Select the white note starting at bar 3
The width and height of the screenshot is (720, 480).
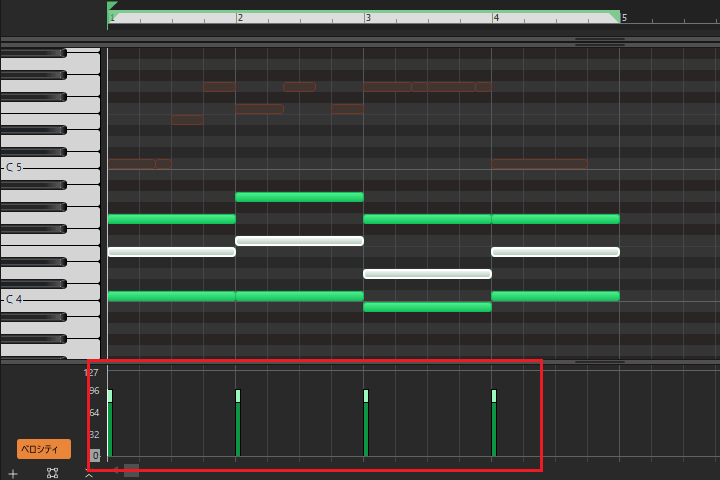point(427,273)
